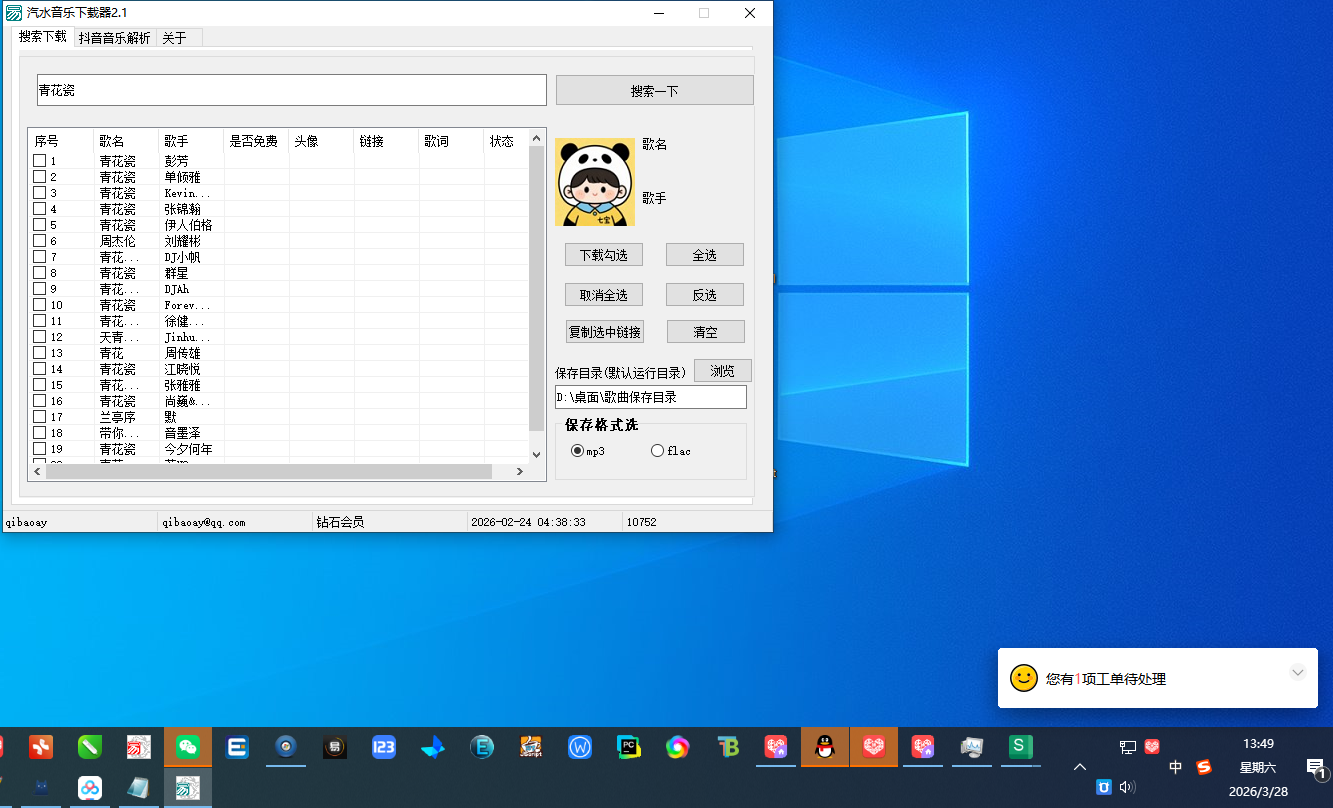
Task: Open the round blue disc taskbar icon
Action: (x=286, y=747)
